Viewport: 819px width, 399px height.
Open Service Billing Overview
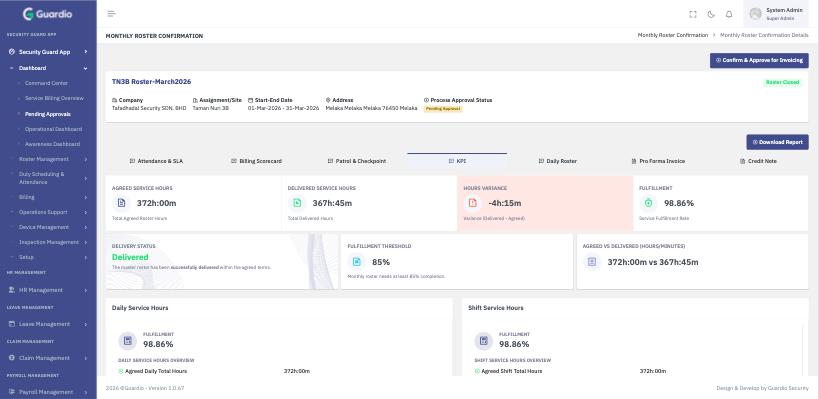54,98
